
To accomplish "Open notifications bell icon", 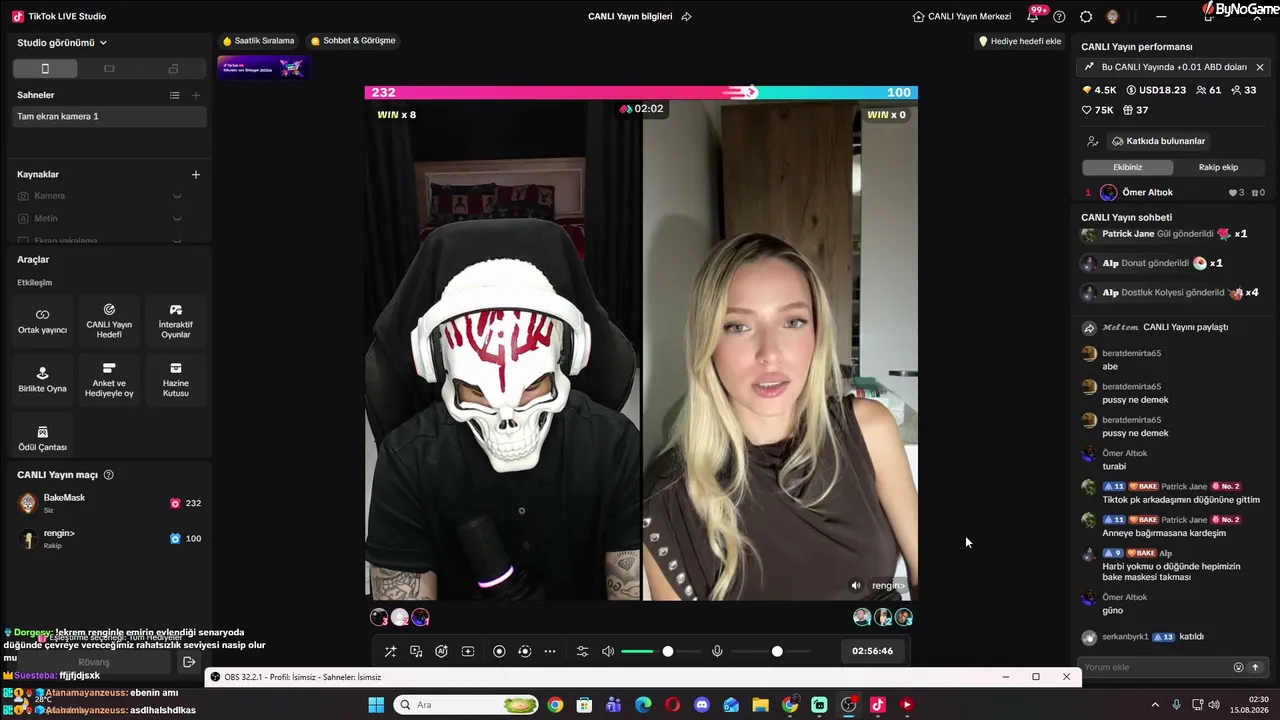I will point(1033,16).
